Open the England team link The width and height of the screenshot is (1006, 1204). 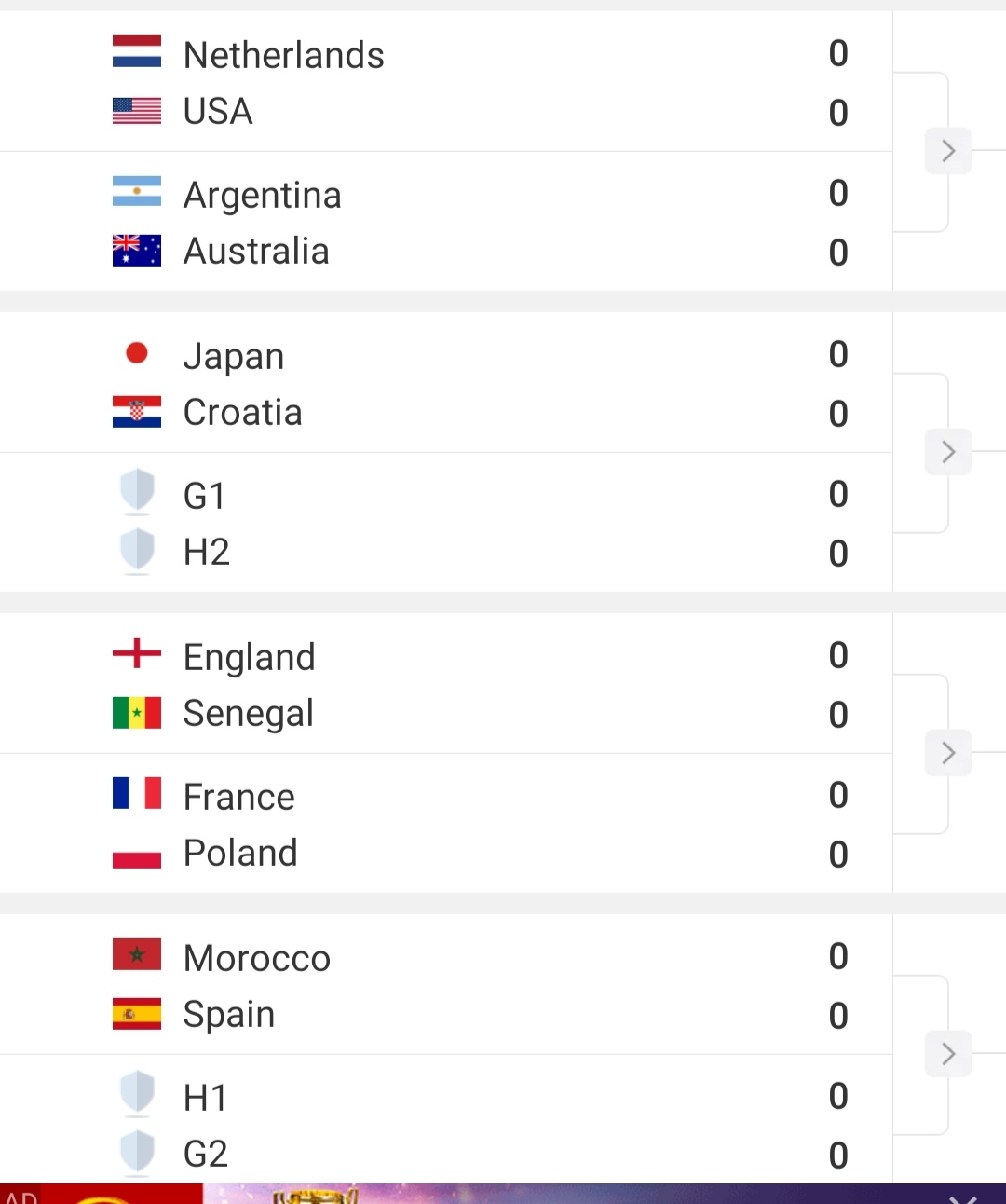click(x=249, y=657)
